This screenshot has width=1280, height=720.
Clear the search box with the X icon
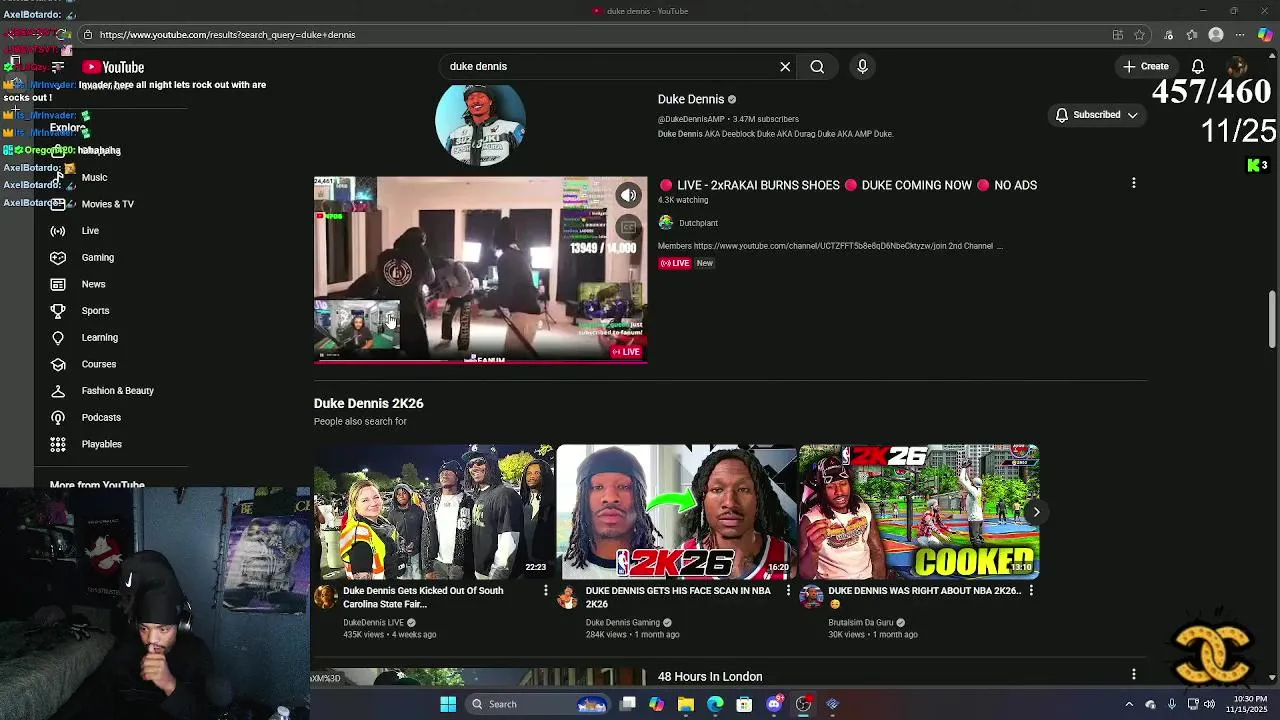(785, 66)
